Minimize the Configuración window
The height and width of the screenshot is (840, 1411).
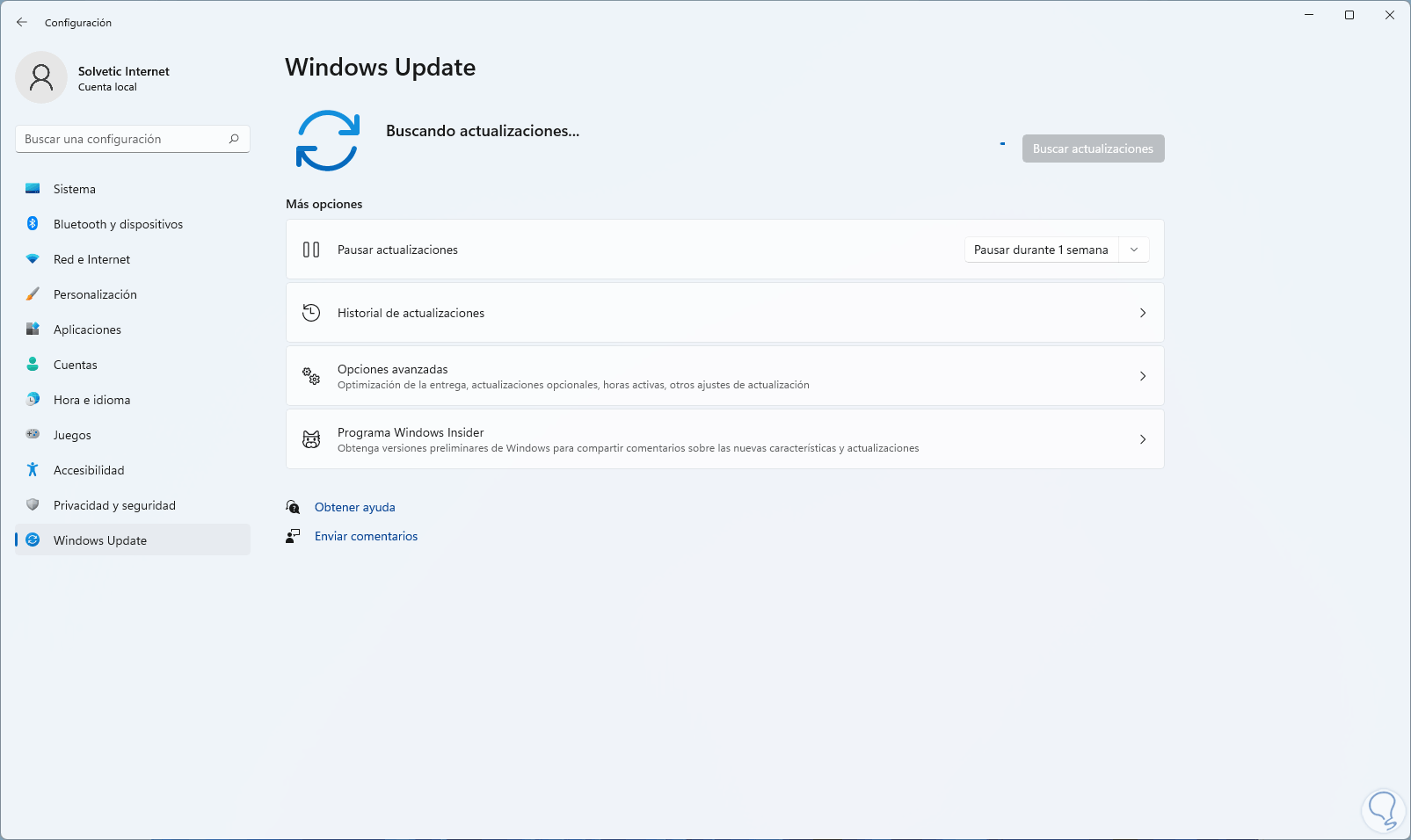pyautogui.click(x=1309, y=15)
